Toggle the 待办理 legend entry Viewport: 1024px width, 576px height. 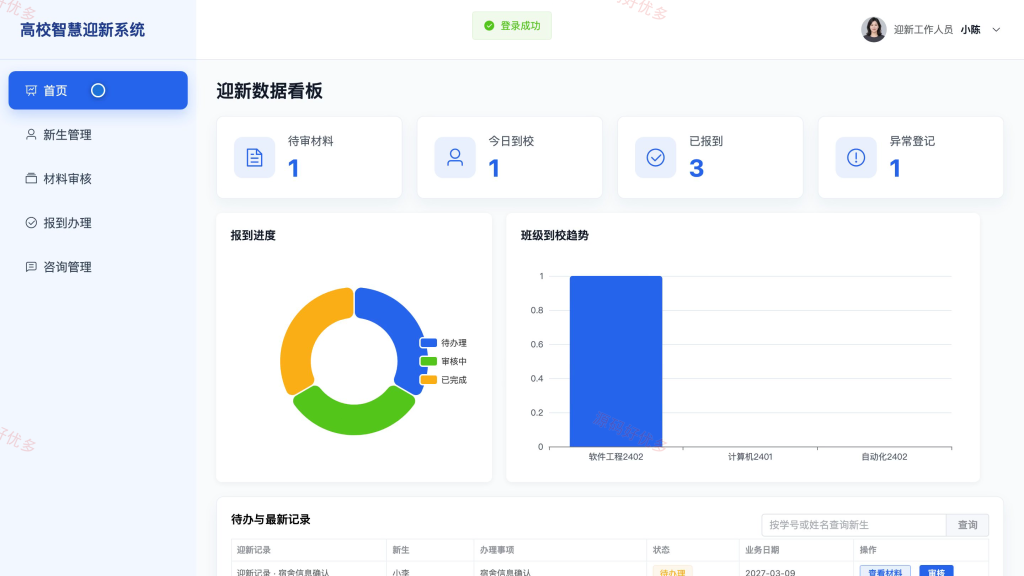[443, 343]
